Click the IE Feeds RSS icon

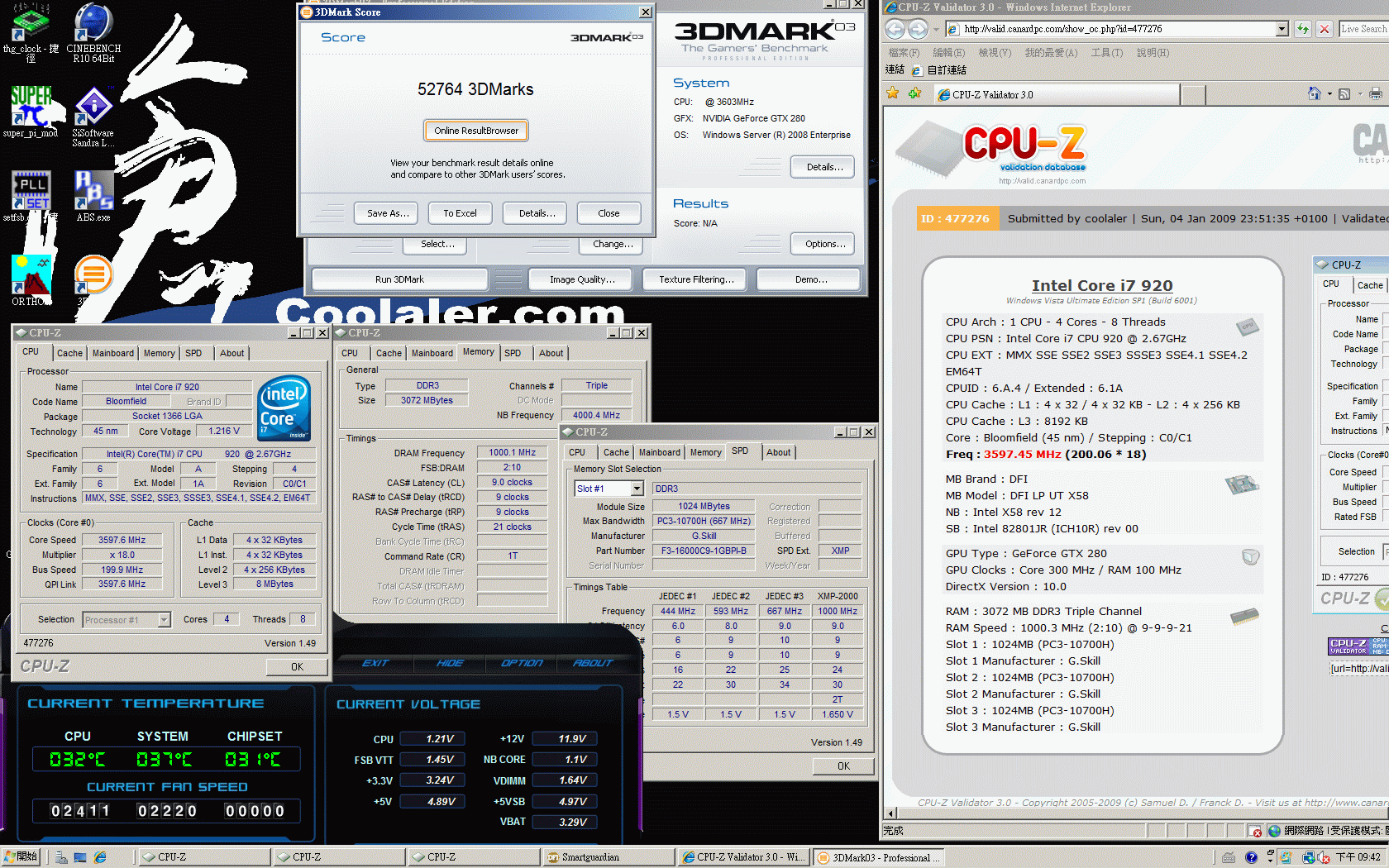click(x=1344, y=93)
